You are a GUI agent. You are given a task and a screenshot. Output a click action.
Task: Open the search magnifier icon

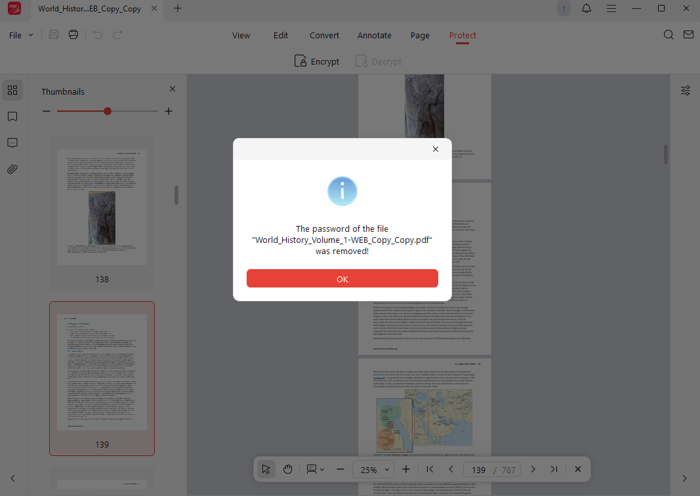click(x=668, y=35)
